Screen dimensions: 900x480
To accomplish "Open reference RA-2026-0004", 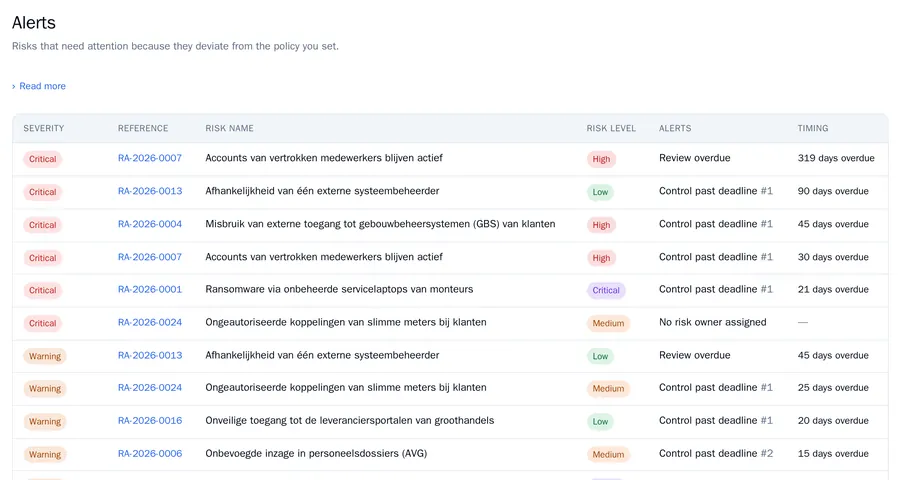I will (150, 224).
